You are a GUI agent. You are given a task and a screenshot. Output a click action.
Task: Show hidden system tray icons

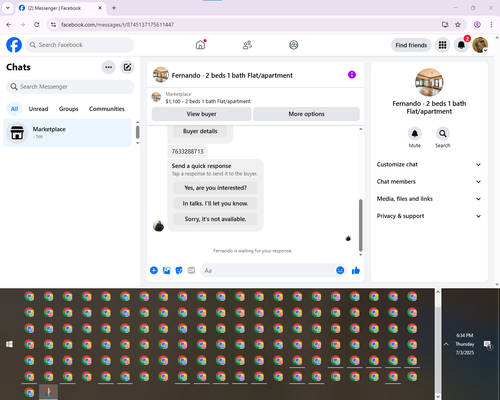tap(446, 344)
